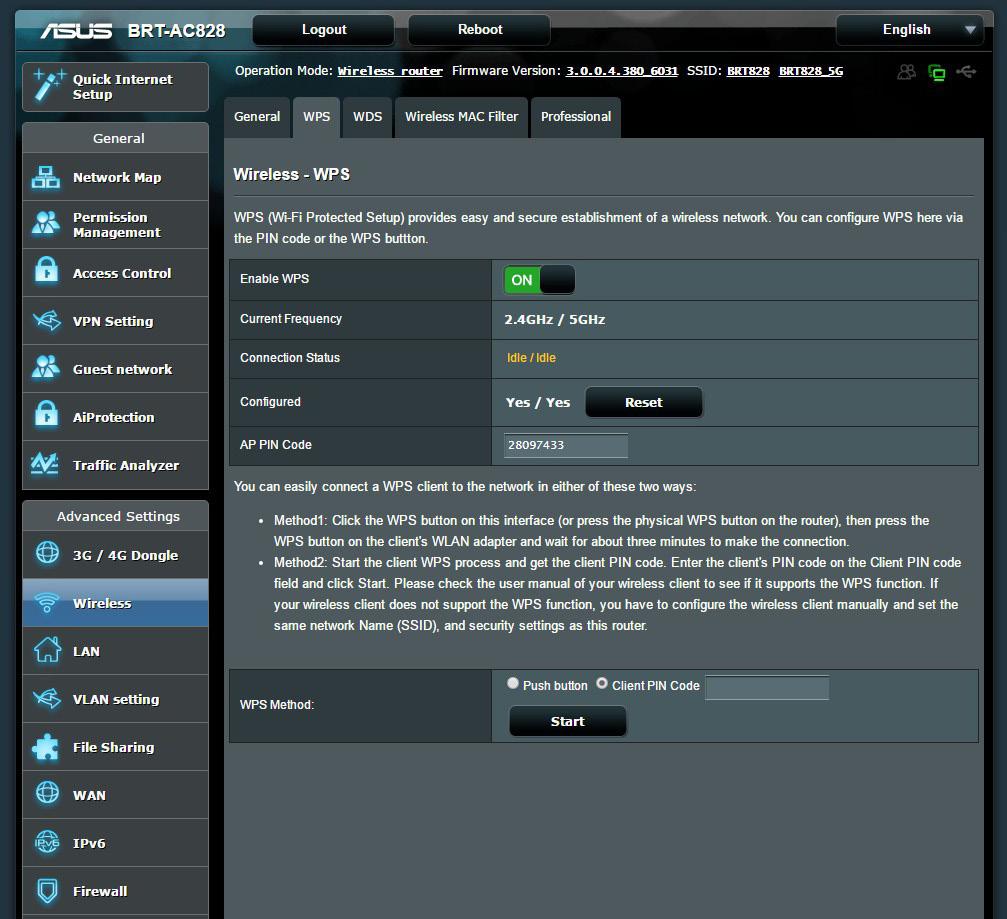Screen dimensions: 1007x919
Task: Click the guest users status icon
Action: (906, 72)
